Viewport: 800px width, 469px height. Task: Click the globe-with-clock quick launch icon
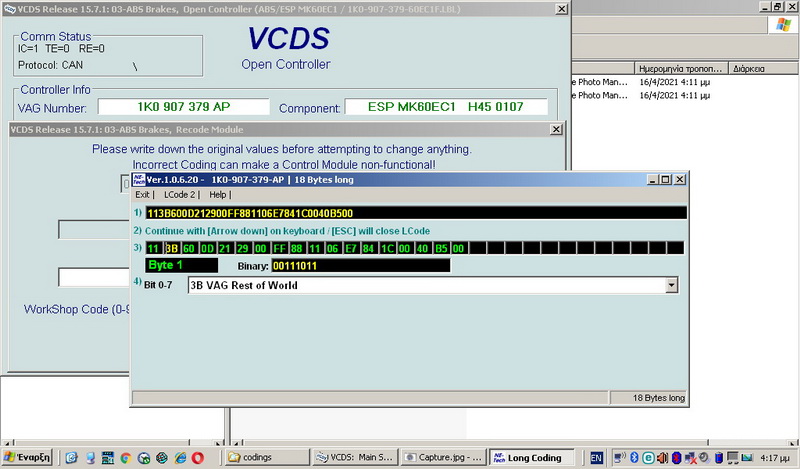pyautogui.click(x=144, y=458)
